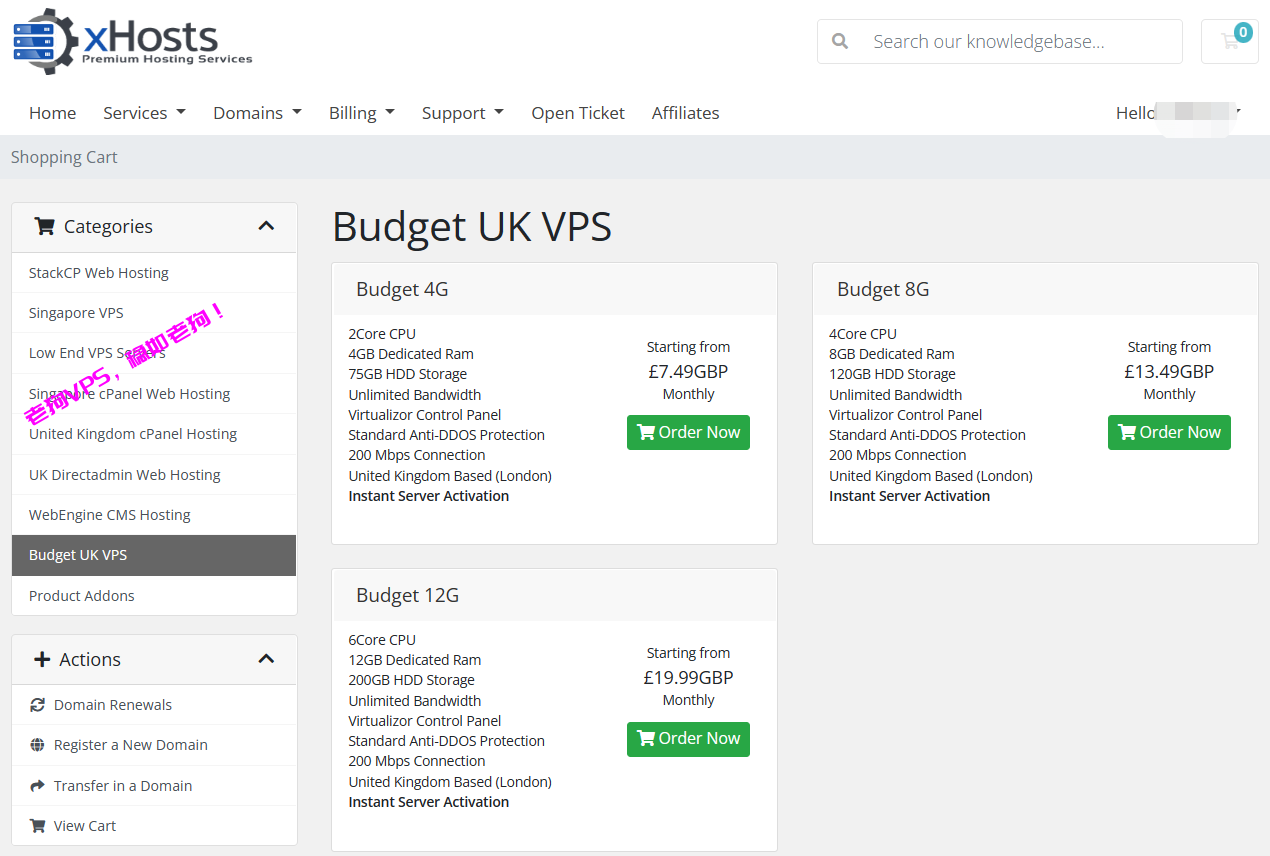1270x856 pixels.
Task: Go to Open Ticket page
Action: pyautogui.click(x=578, y=113)
